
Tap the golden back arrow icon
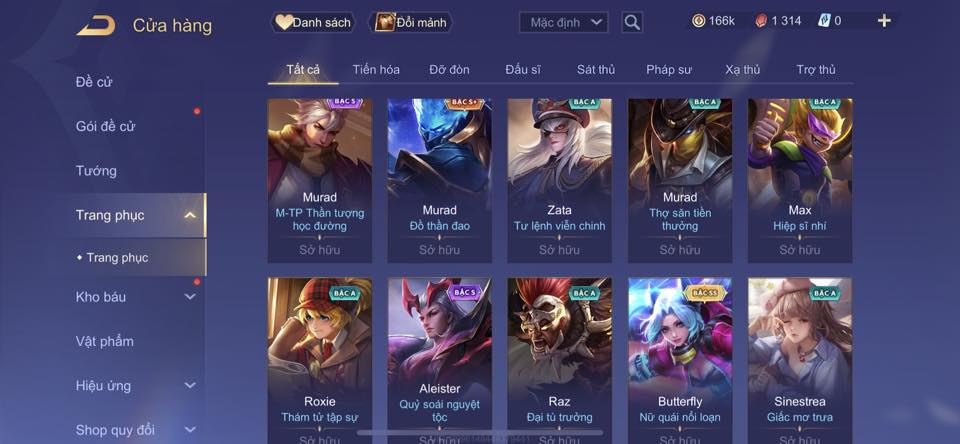pyautogui.click(x=96, y=25)
